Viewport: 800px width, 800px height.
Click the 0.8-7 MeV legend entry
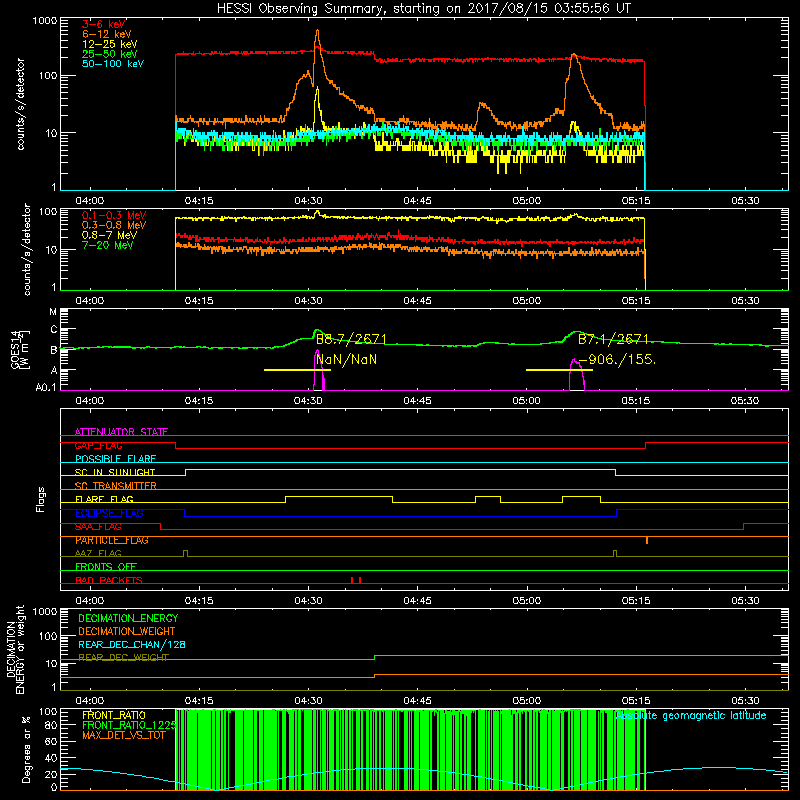point(109,235)
